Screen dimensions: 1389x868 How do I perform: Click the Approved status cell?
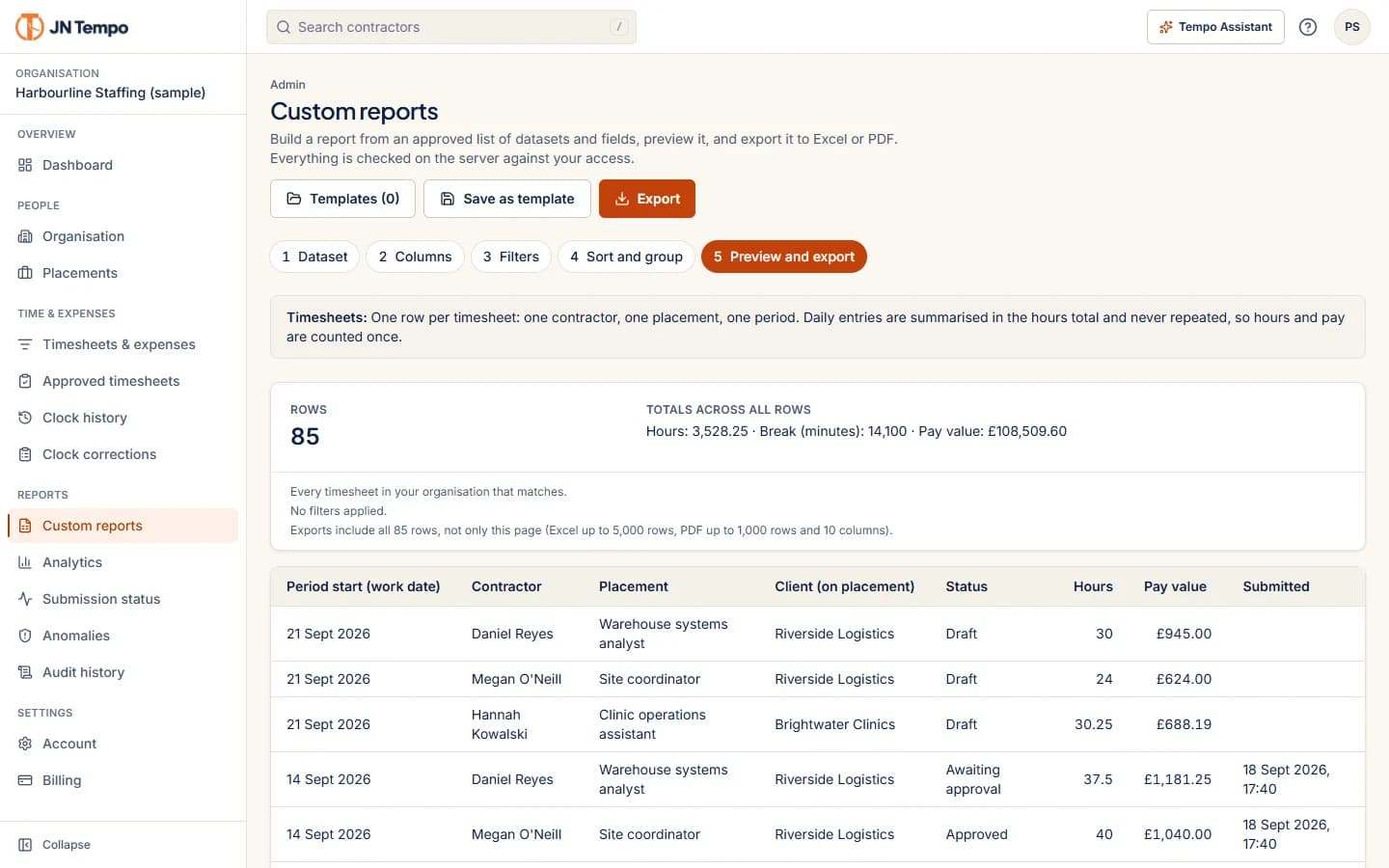pyautogui.click(x=977, y=834)
